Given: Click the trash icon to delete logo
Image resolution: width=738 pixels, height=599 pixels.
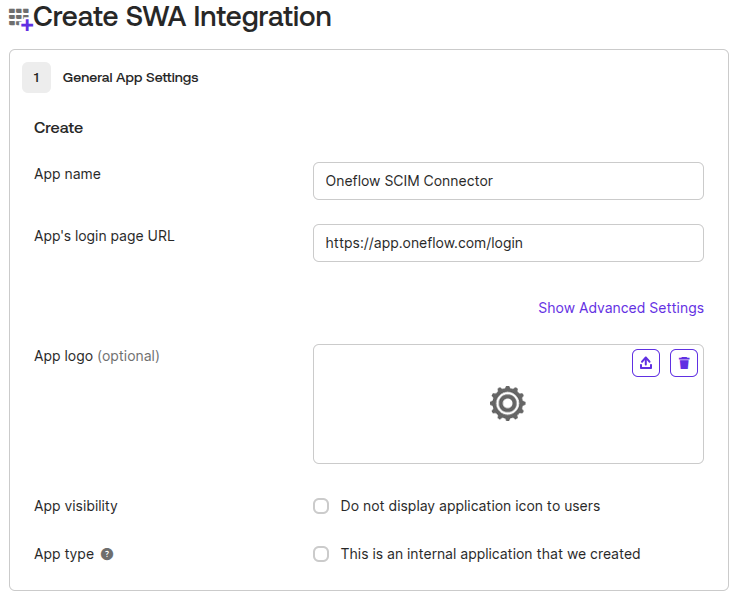Looking at the screenshot, I should 684,363.
